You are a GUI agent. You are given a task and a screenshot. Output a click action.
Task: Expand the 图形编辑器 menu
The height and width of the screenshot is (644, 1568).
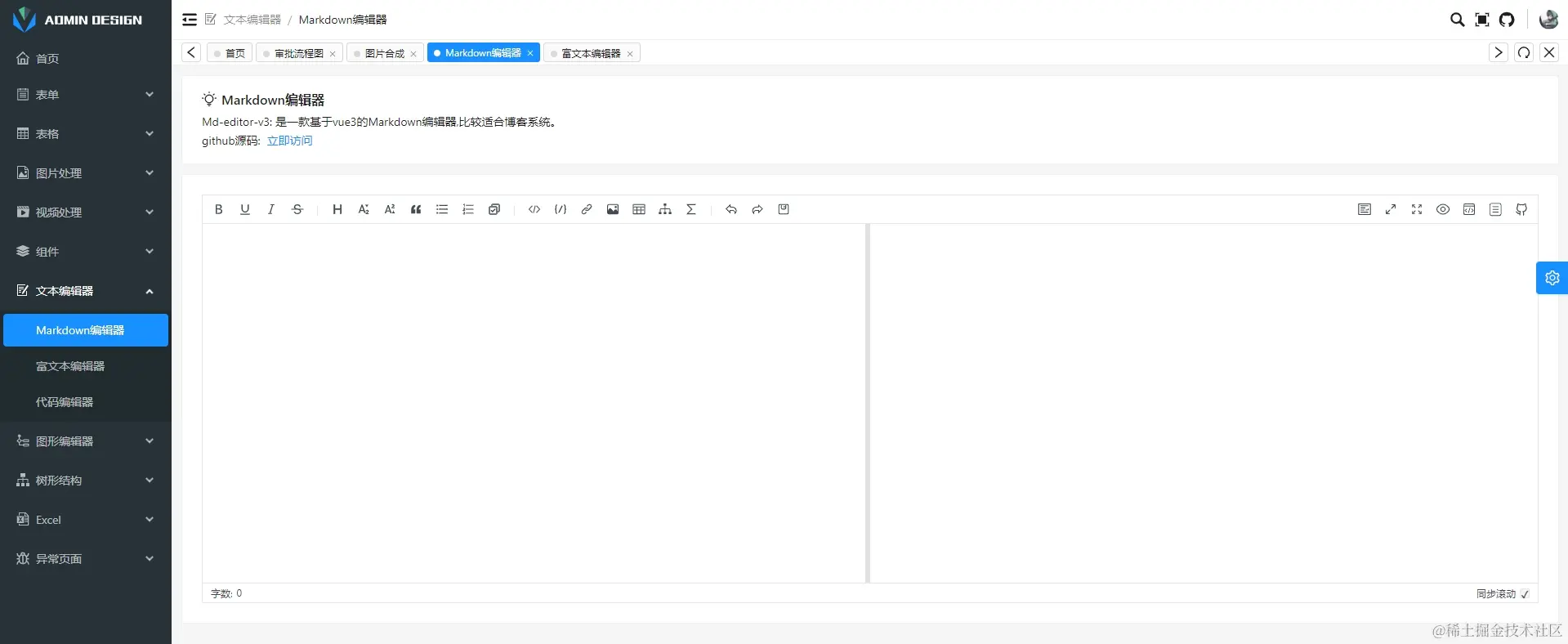point(86,441)
